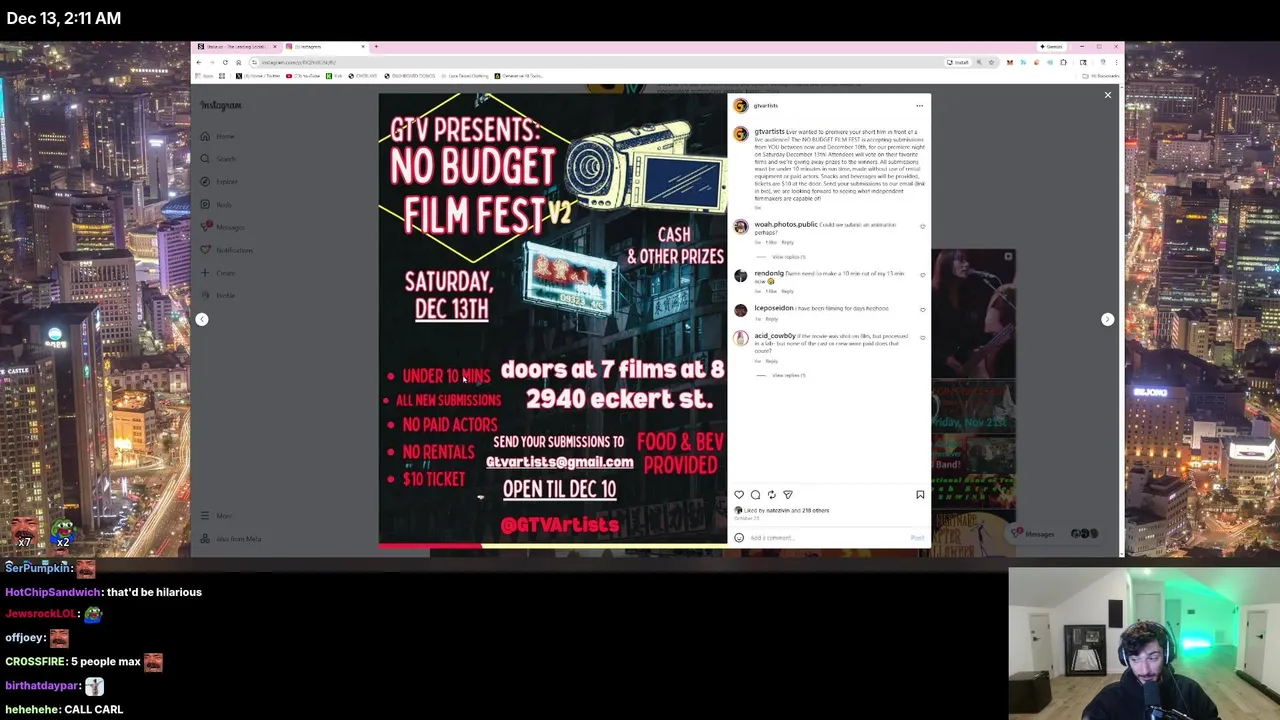Open Instagram Search in sidebar

[x=219, y=159]
